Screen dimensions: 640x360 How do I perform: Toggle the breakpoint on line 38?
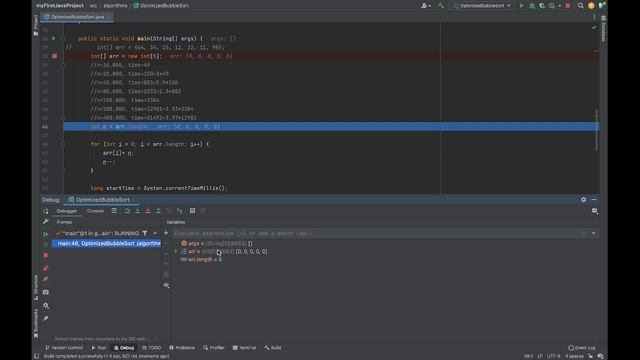pos(54,56)
